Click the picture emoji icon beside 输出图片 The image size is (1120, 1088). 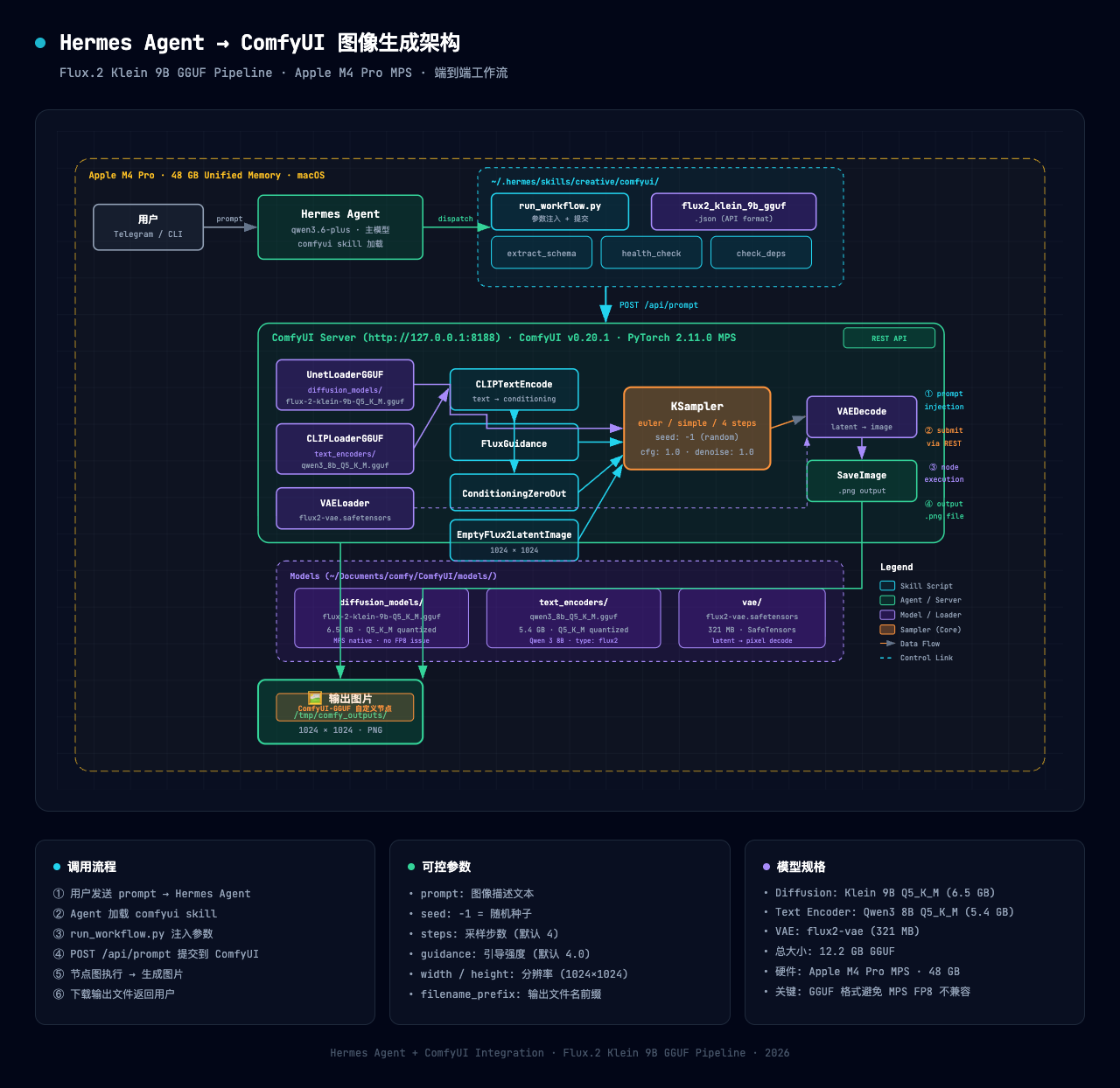tap(315, 698)
